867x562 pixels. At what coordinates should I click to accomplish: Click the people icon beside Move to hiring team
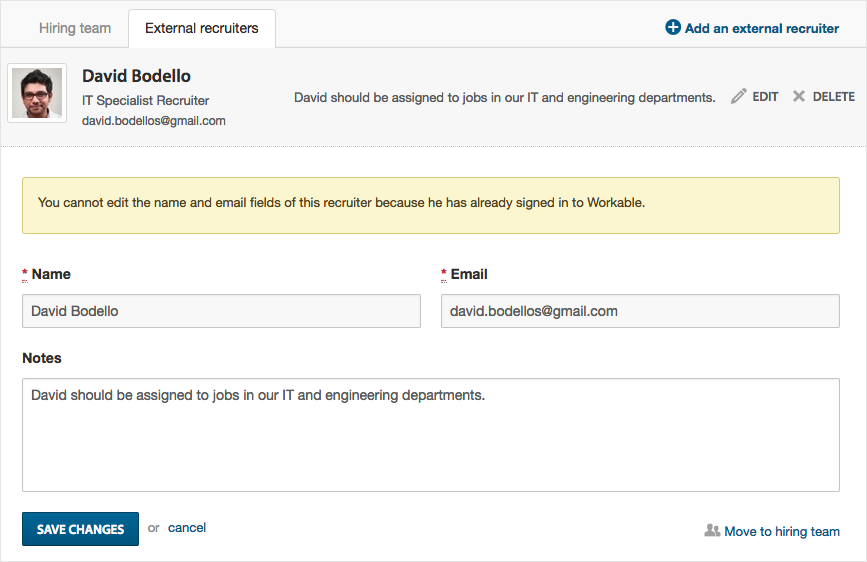[712, 531]
